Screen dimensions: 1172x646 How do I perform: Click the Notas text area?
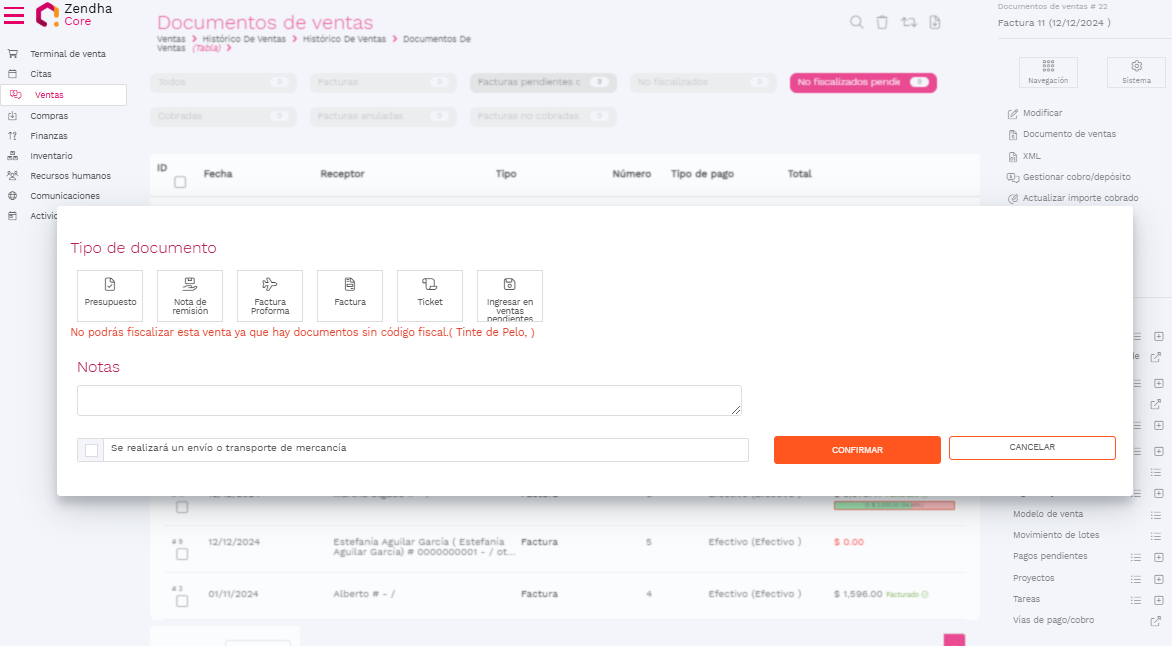click(409, 400)
